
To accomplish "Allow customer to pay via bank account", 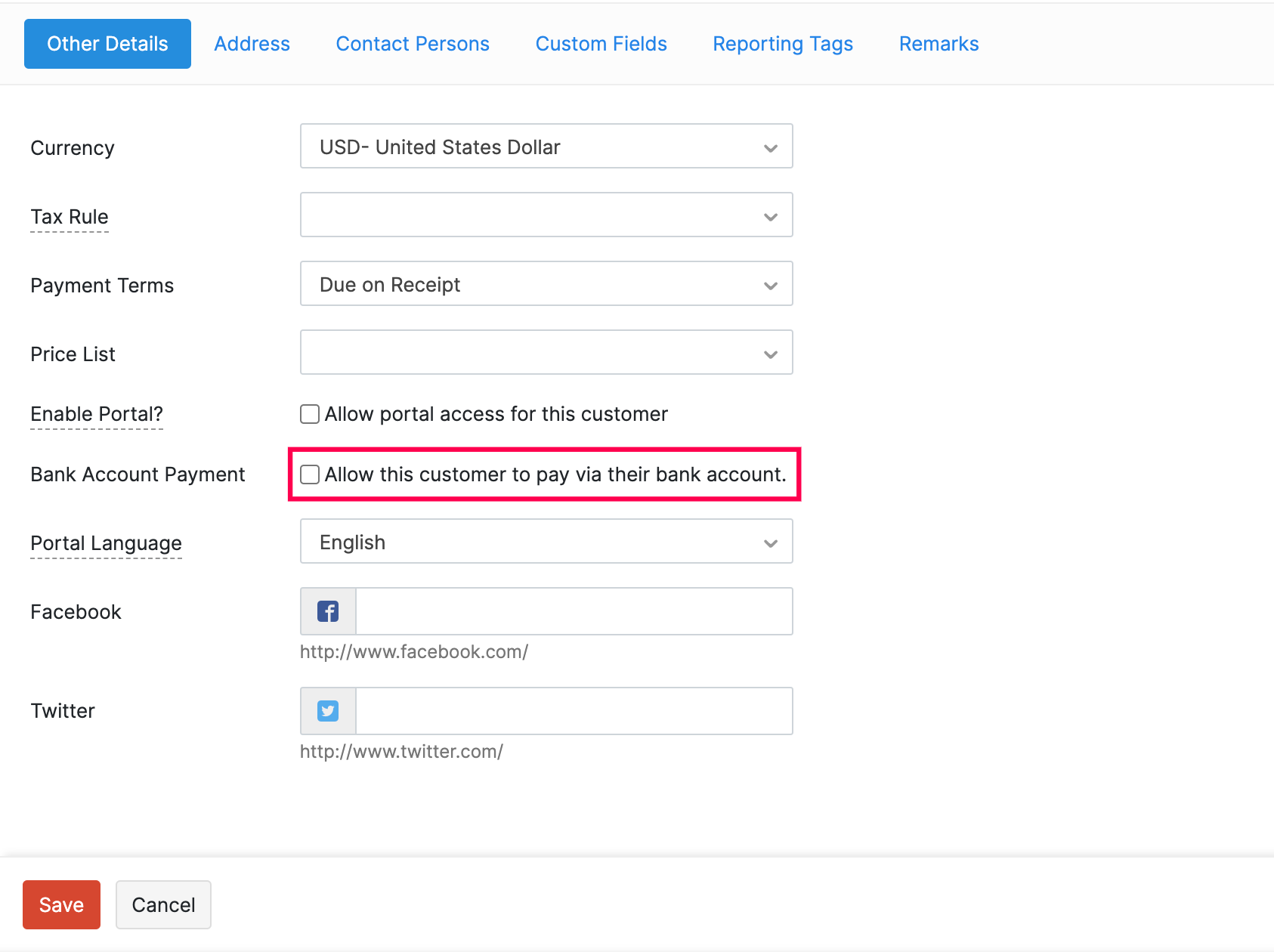I will (x=310, y=474).
